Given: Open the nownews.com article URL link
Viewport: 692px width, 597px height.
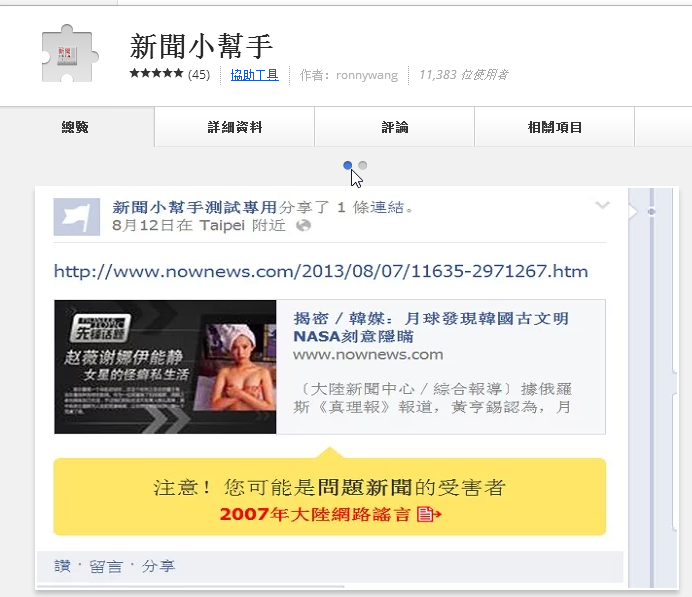Looking at the screenshot, I should pos(321,271).
